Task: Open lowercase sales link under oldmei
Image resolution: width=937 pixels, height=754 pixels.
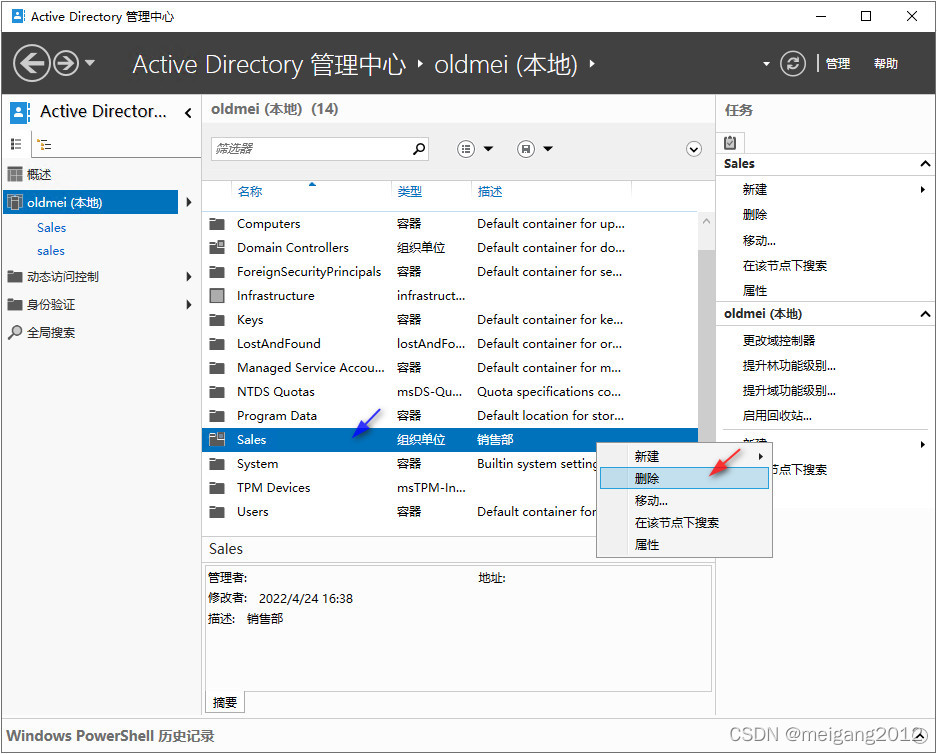Action: coord(51,251)
